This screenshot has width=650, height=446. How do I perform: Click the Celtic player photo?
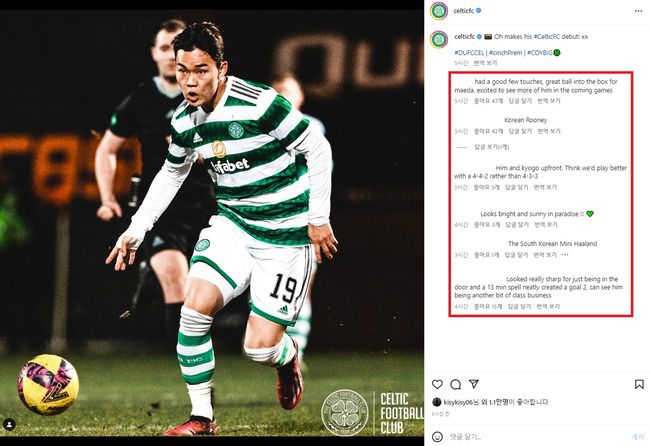[212, 223]
